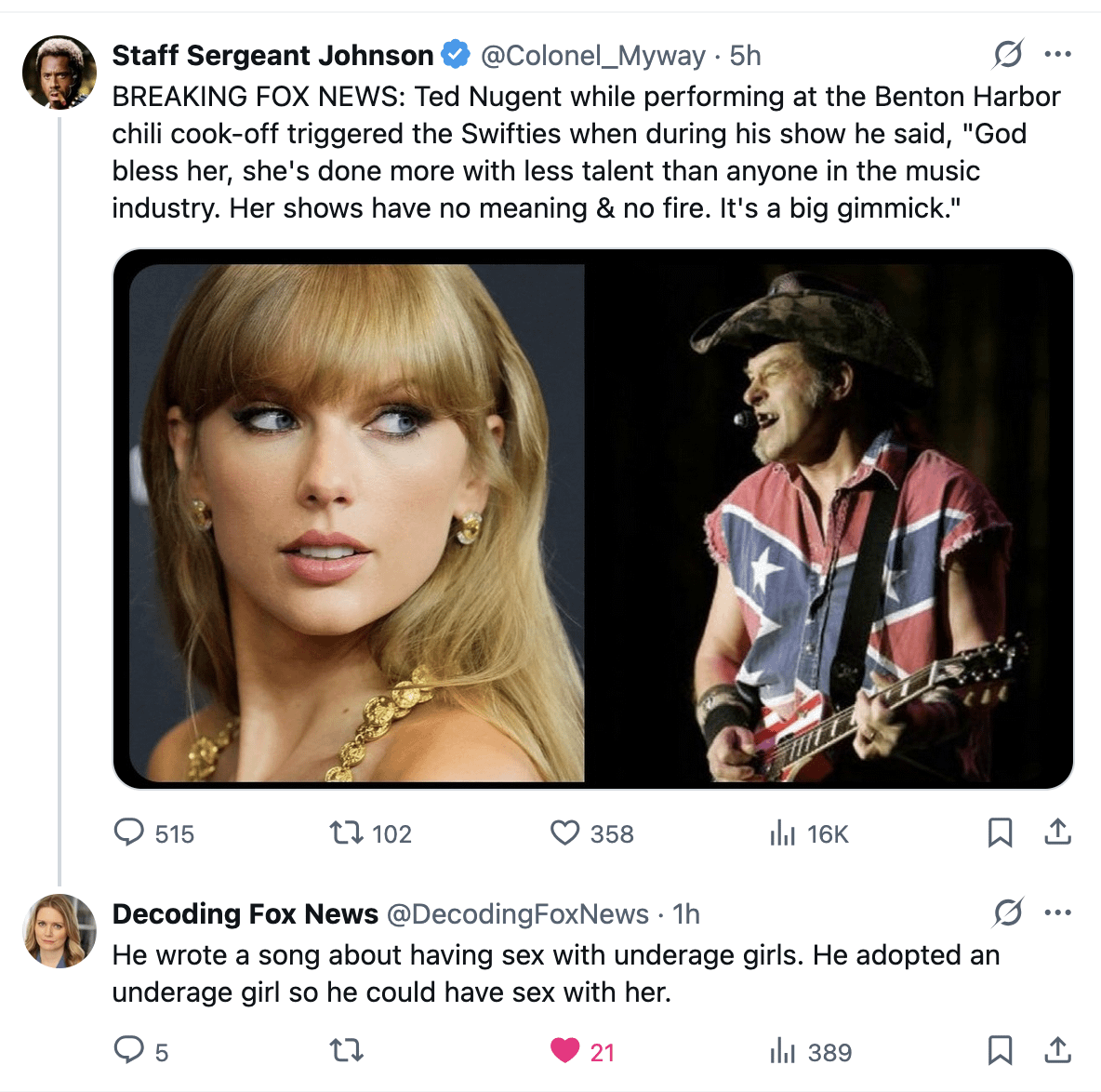Share the Decoding Fox News reply
The image size is (1101, 1092).
[1057, 1050]
